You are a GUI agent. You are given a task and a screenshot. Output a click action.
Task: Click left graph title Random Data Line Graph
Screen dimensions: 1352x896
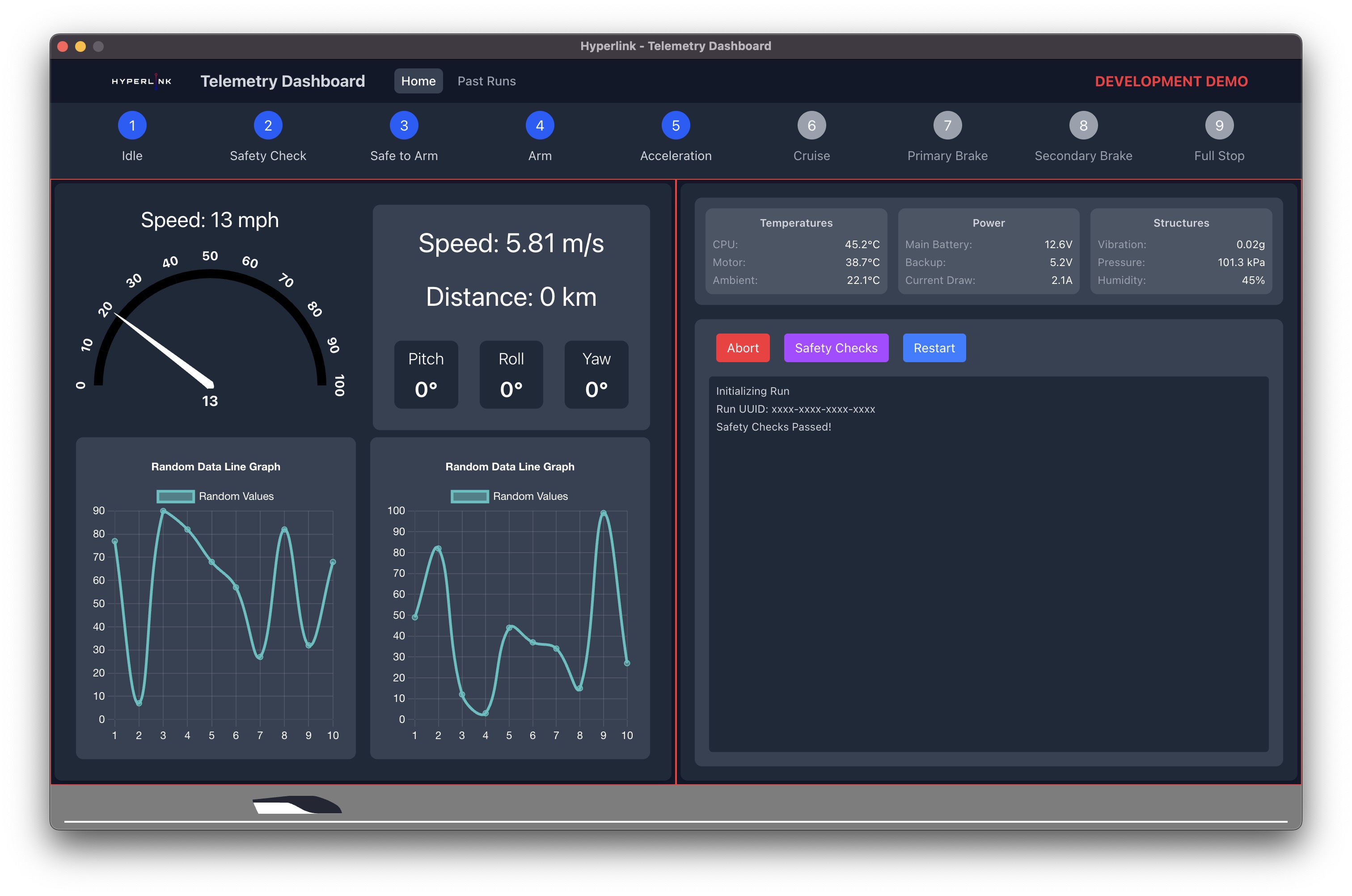click(x=215, y=467)
